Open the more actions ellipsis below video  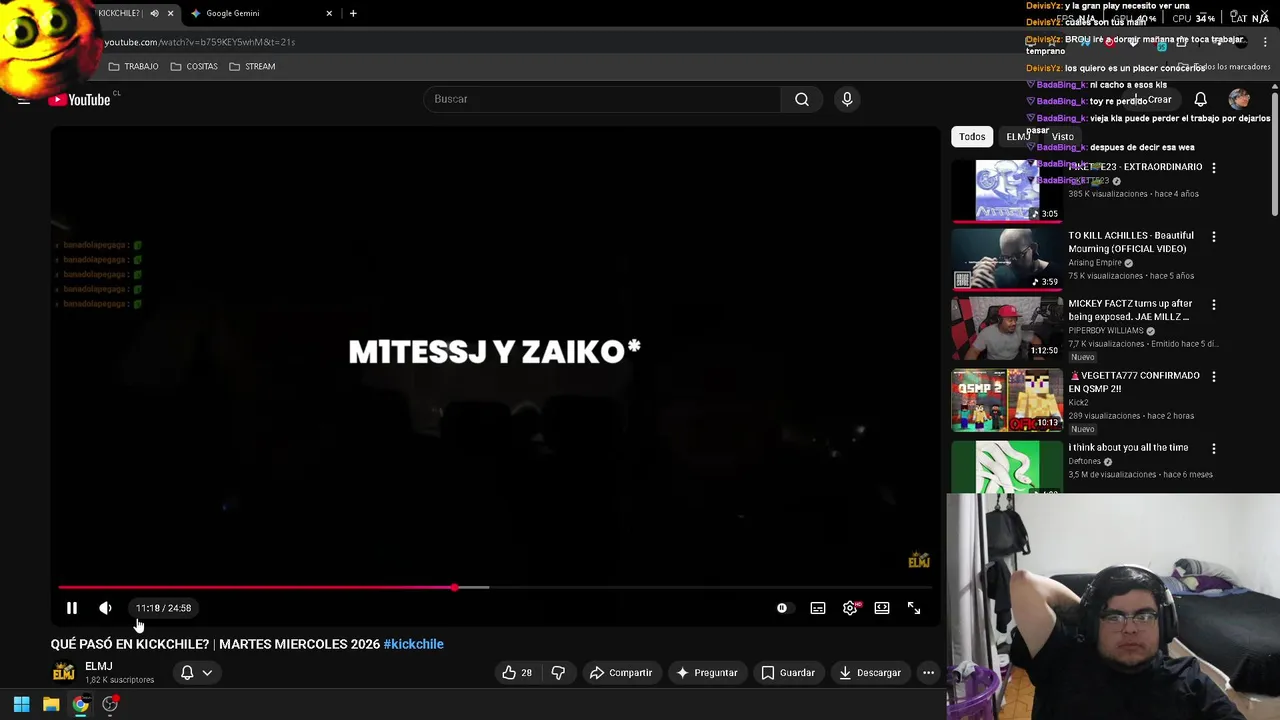[x=928, y=673]
